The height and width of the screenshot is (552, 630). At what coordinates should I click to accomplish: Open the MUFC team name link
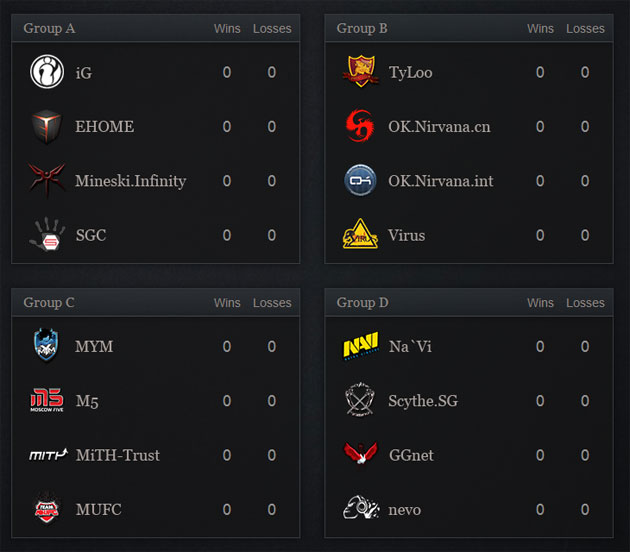click(x=98, y=510)
